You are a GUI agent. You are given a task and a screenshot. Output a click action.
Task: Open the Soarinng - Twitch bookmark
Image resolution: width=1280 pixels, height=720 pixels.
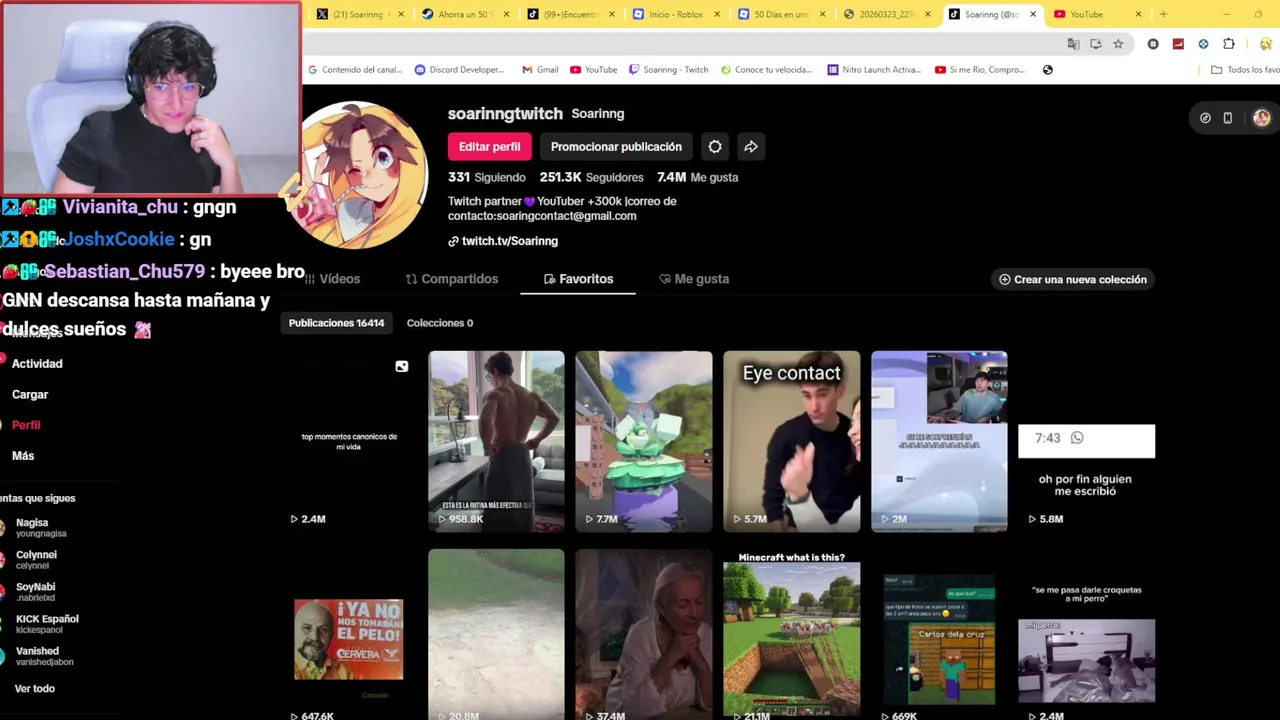(x=668, y=70)
